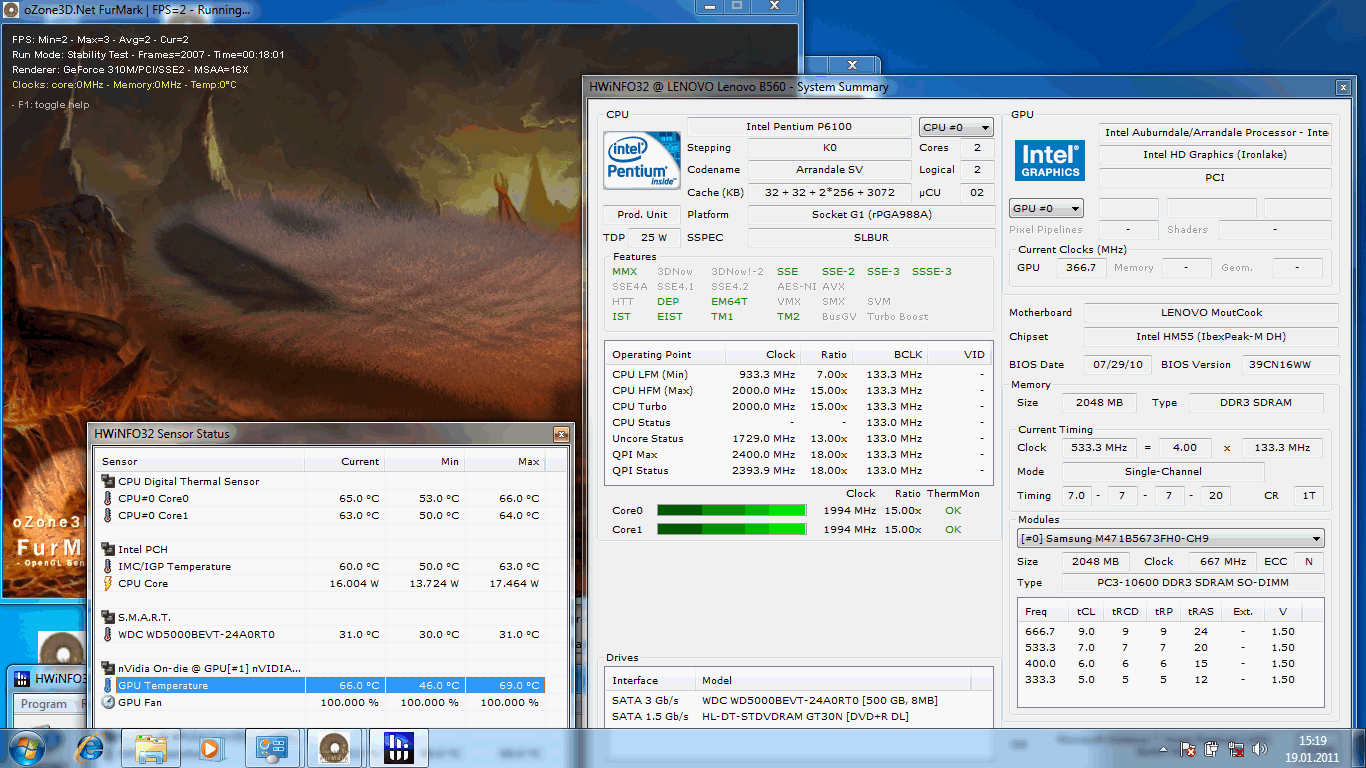
Task: Open Program menu in HWiNFO32 window
Action: pos(44,704)
